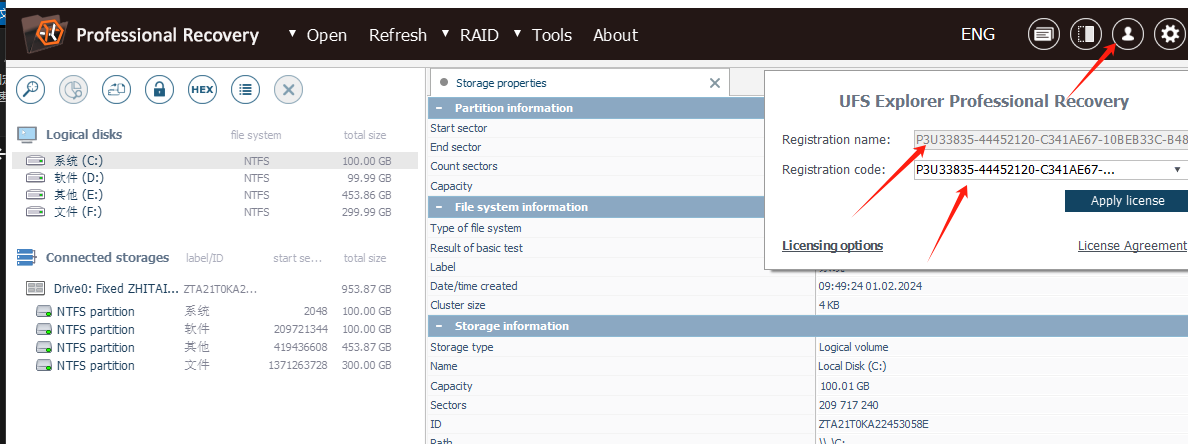Click the padlock decryption icon
This screenshot has height=444, width=1188.
click(159, 90)
